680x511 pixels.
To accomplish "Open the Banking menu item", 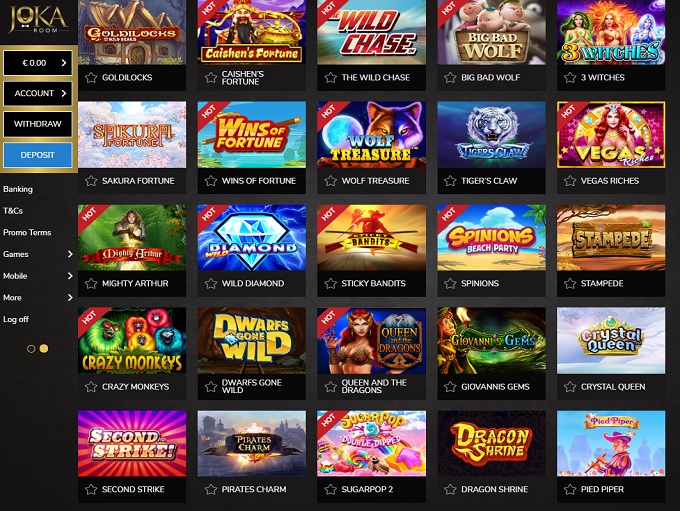I will (18, 189).
